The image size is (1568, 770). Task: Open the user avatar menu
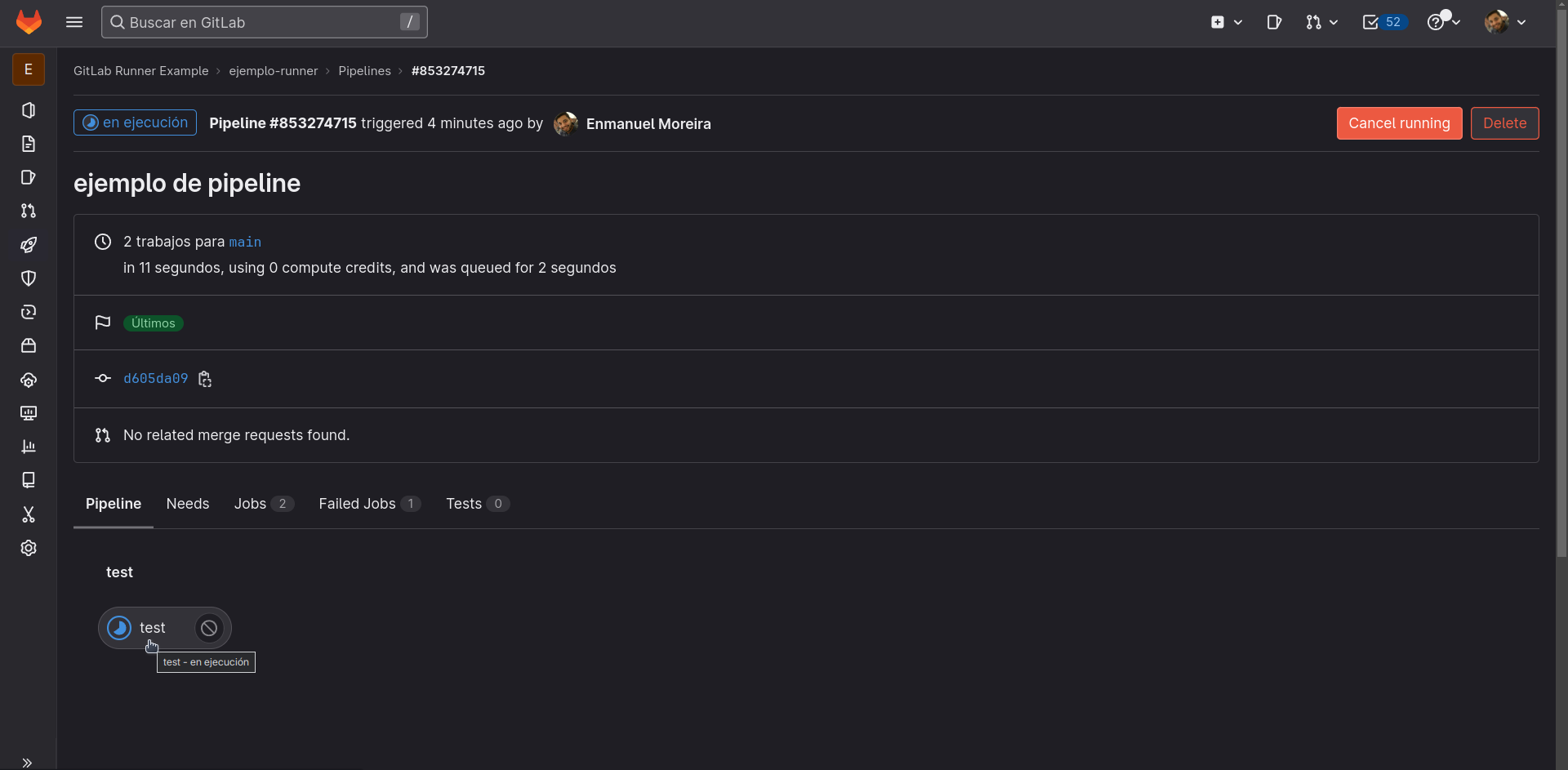coord(1504,22)
